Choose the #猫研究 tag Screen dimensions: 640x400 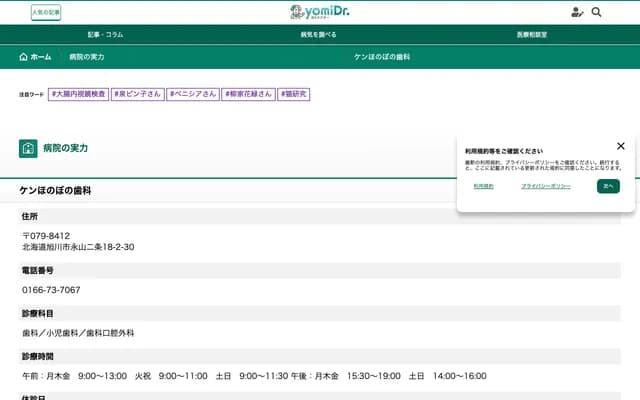(x=294, y=94)
